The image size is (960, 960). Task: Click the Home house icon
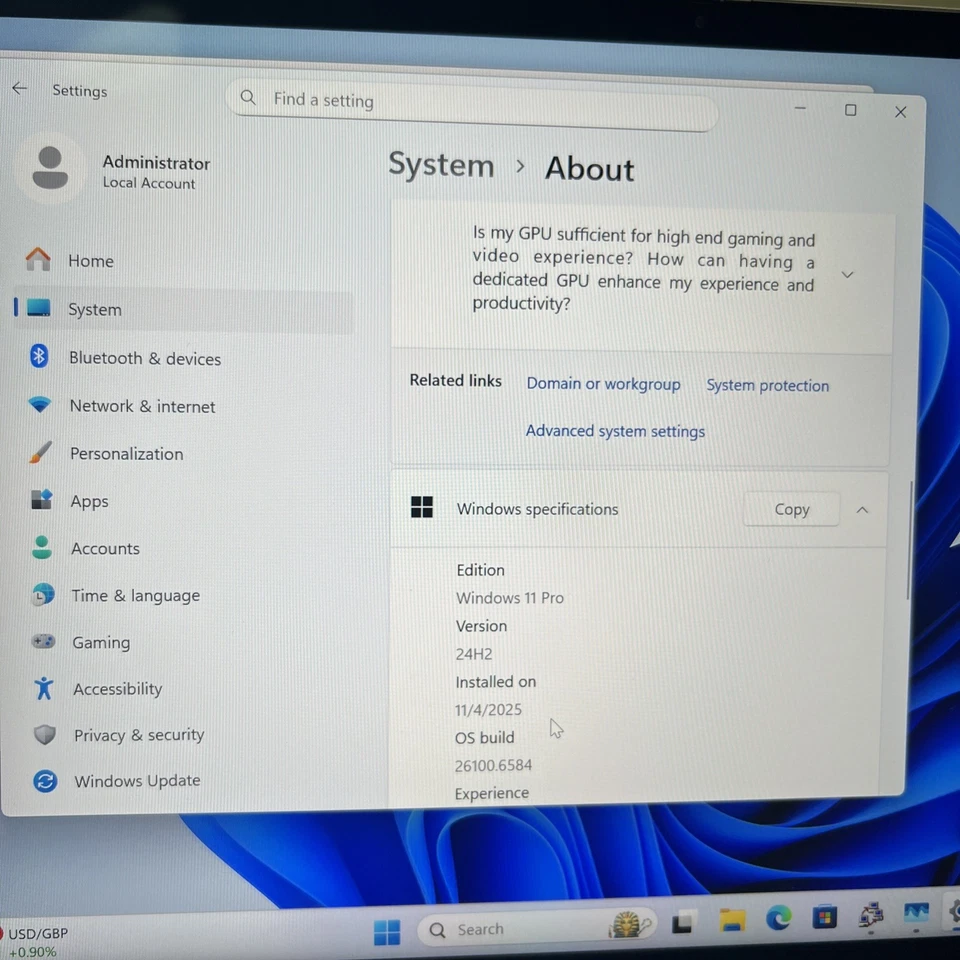click(38, 260)
